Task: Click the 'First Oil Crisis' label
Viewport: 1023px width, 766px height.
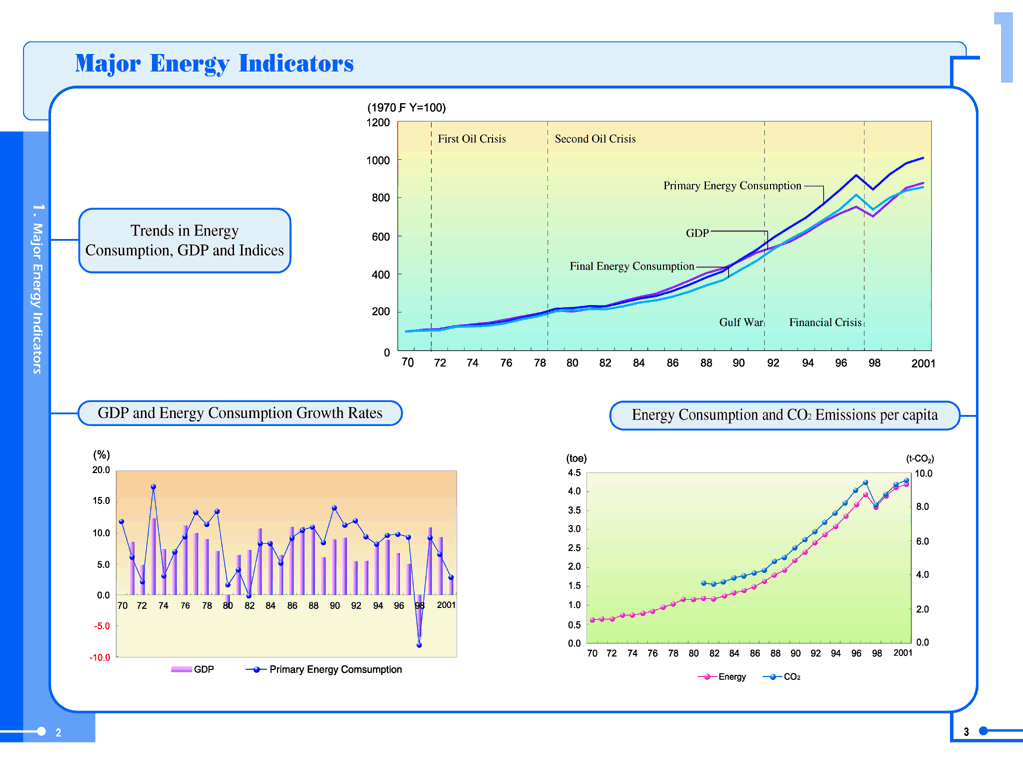Action: (472, 139)
